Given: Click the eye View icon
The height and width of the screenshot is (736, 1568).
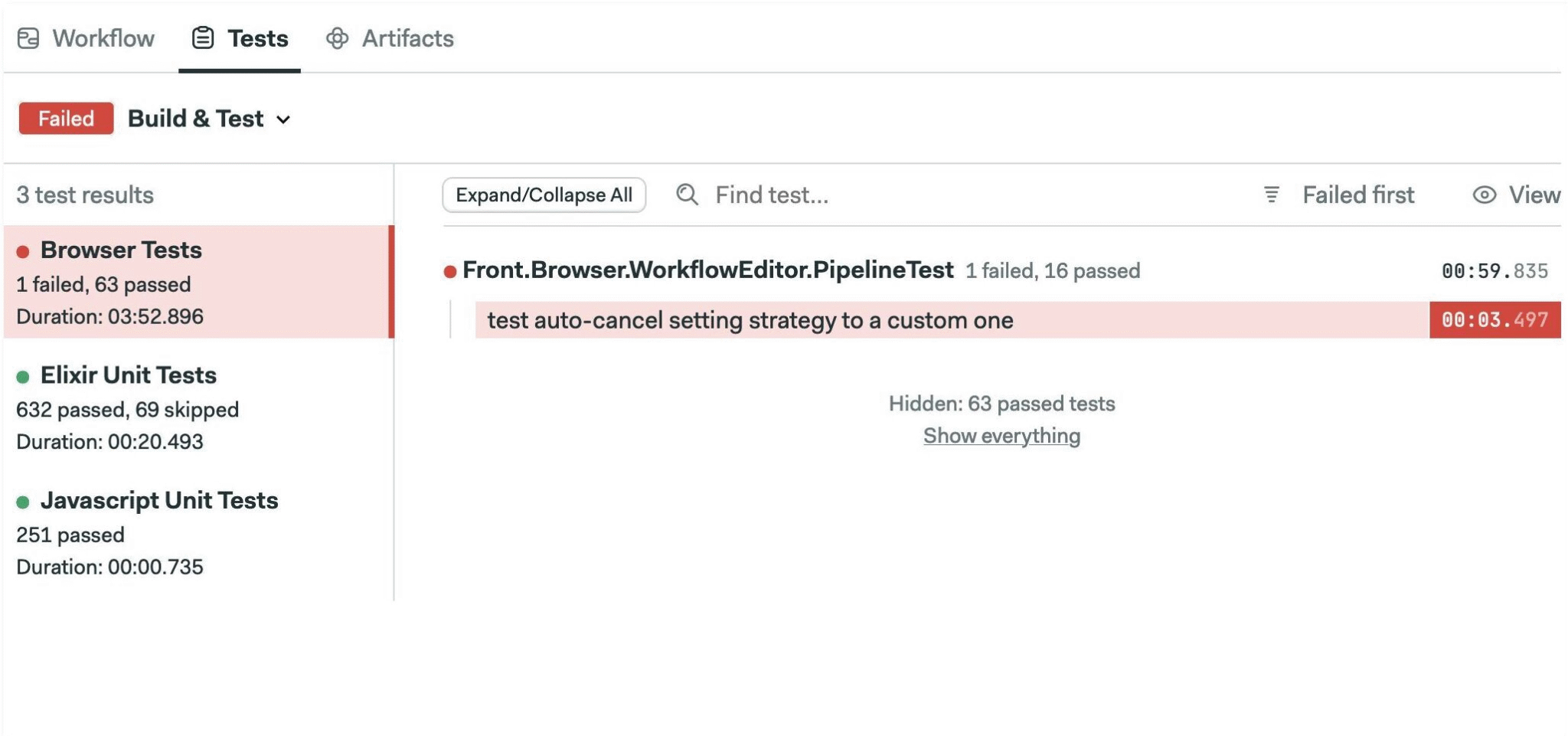Looking at the screenshot, I should point(1485,195).
